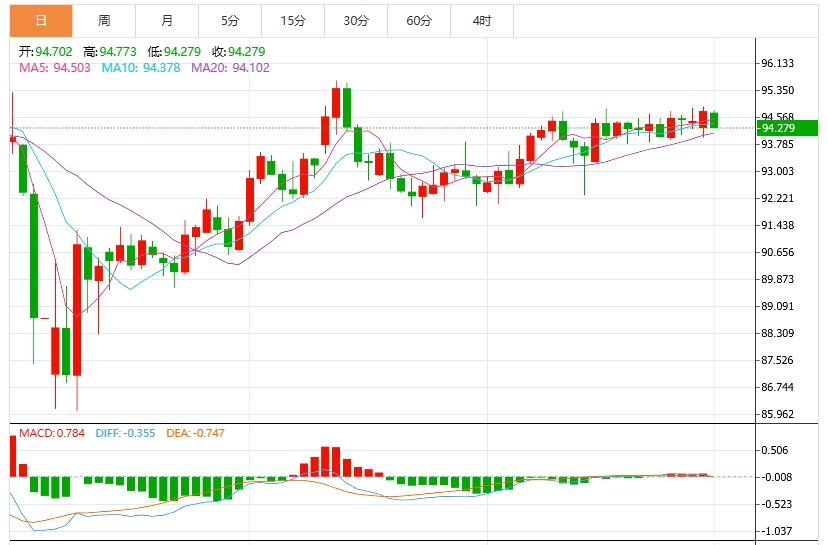Click the -0.523 MACD axis label

point(776,504)
